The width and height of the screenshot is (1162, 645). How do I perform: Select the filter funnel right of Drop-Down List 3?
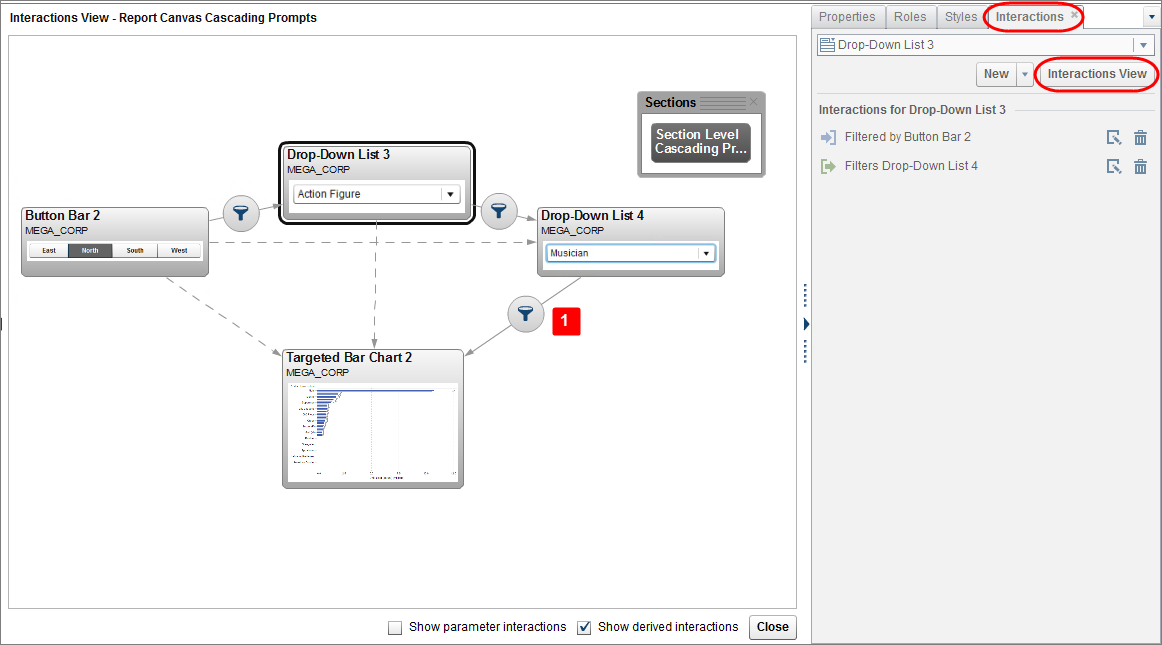click(x=499, y=212)
